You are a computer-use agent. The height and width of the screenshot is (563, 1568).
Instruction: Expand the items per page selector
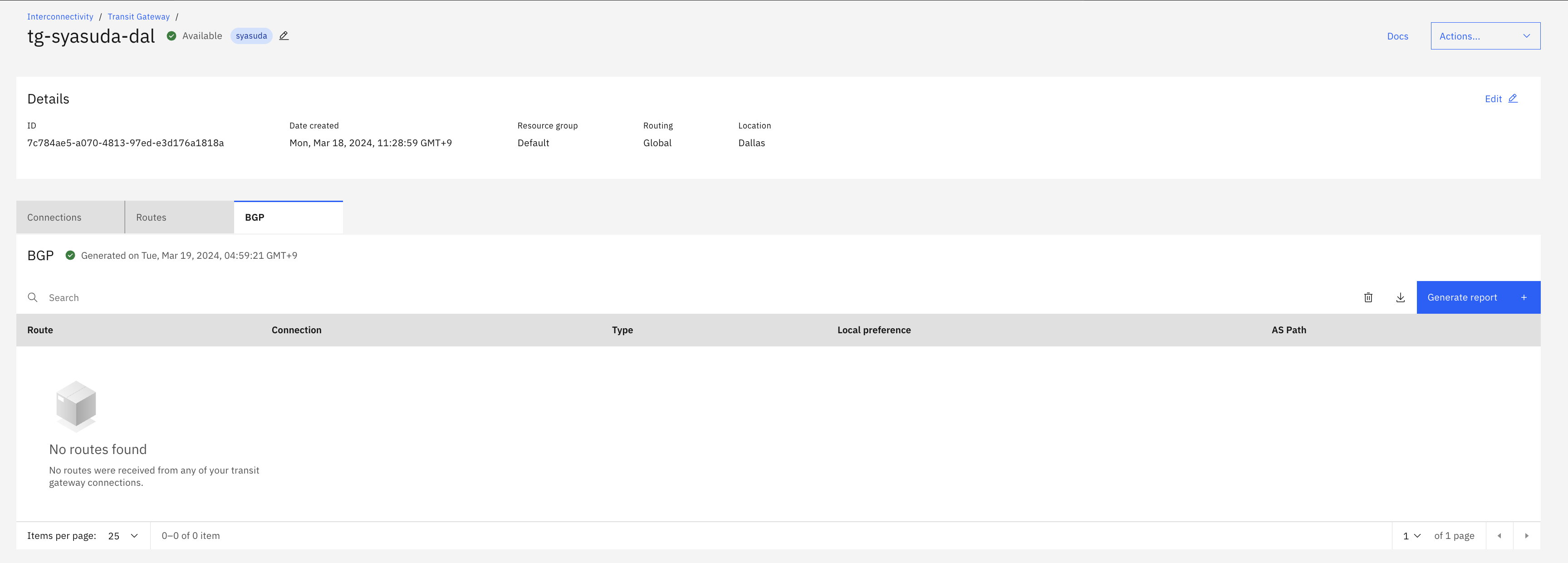[123, 536]
